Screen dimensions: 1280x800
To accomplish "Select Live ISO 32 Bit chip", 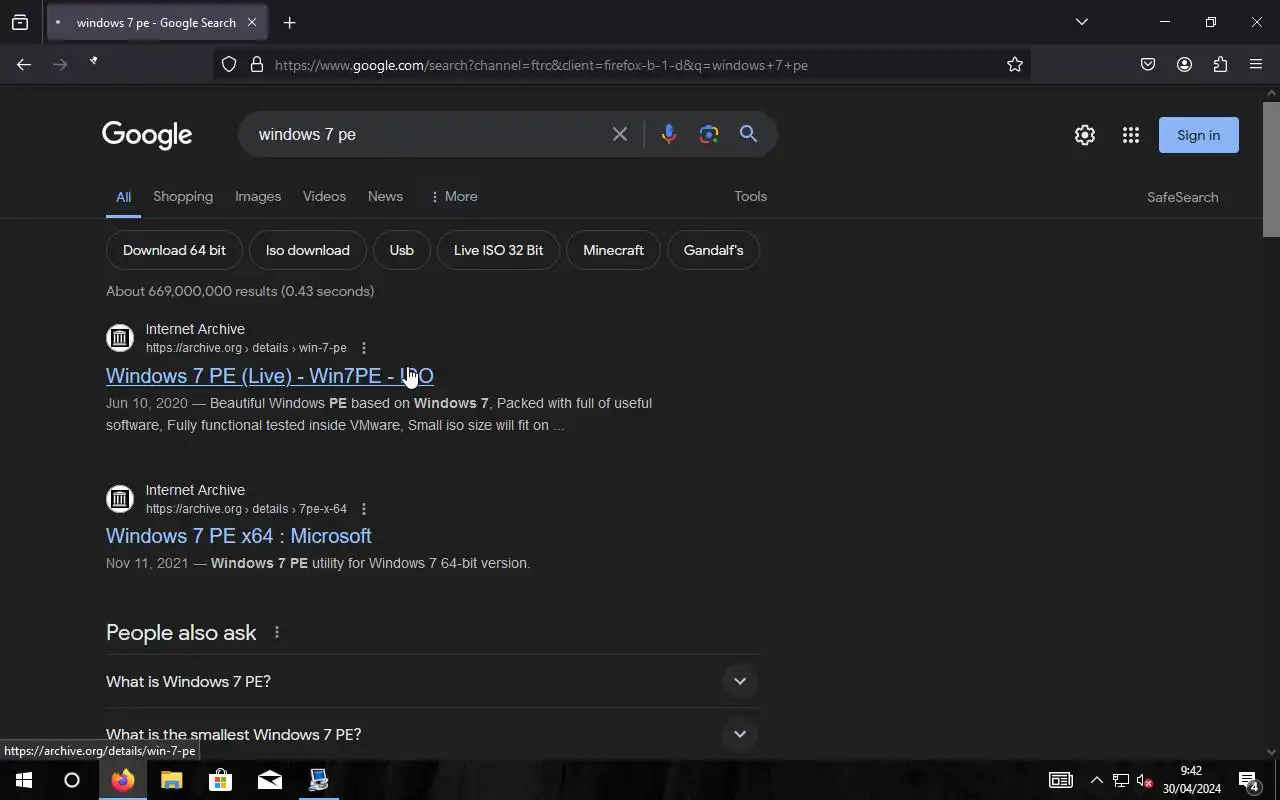I will pyautogui.click(x=498, y=250).
